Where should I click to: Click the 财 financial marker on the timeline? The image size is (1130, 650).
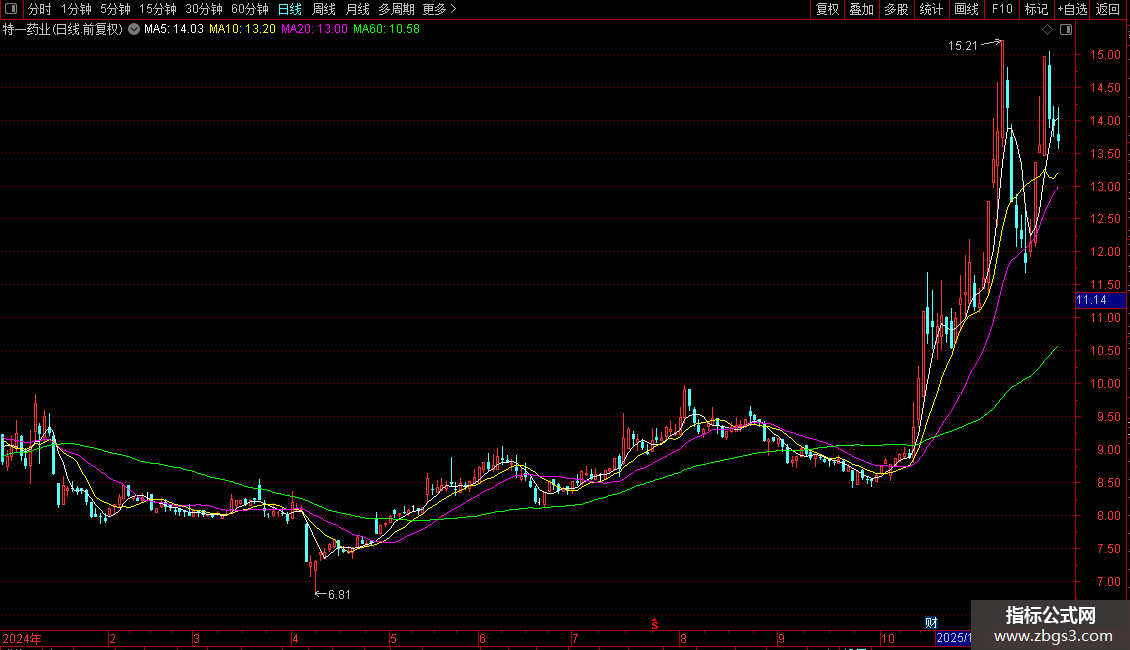tap(931, 623)
